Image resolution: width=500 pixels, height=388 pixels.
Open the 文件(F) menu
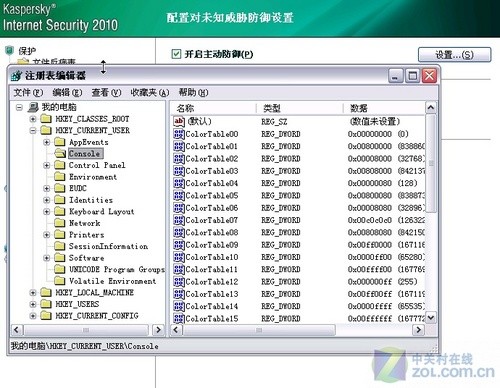(x=28, y=92)
